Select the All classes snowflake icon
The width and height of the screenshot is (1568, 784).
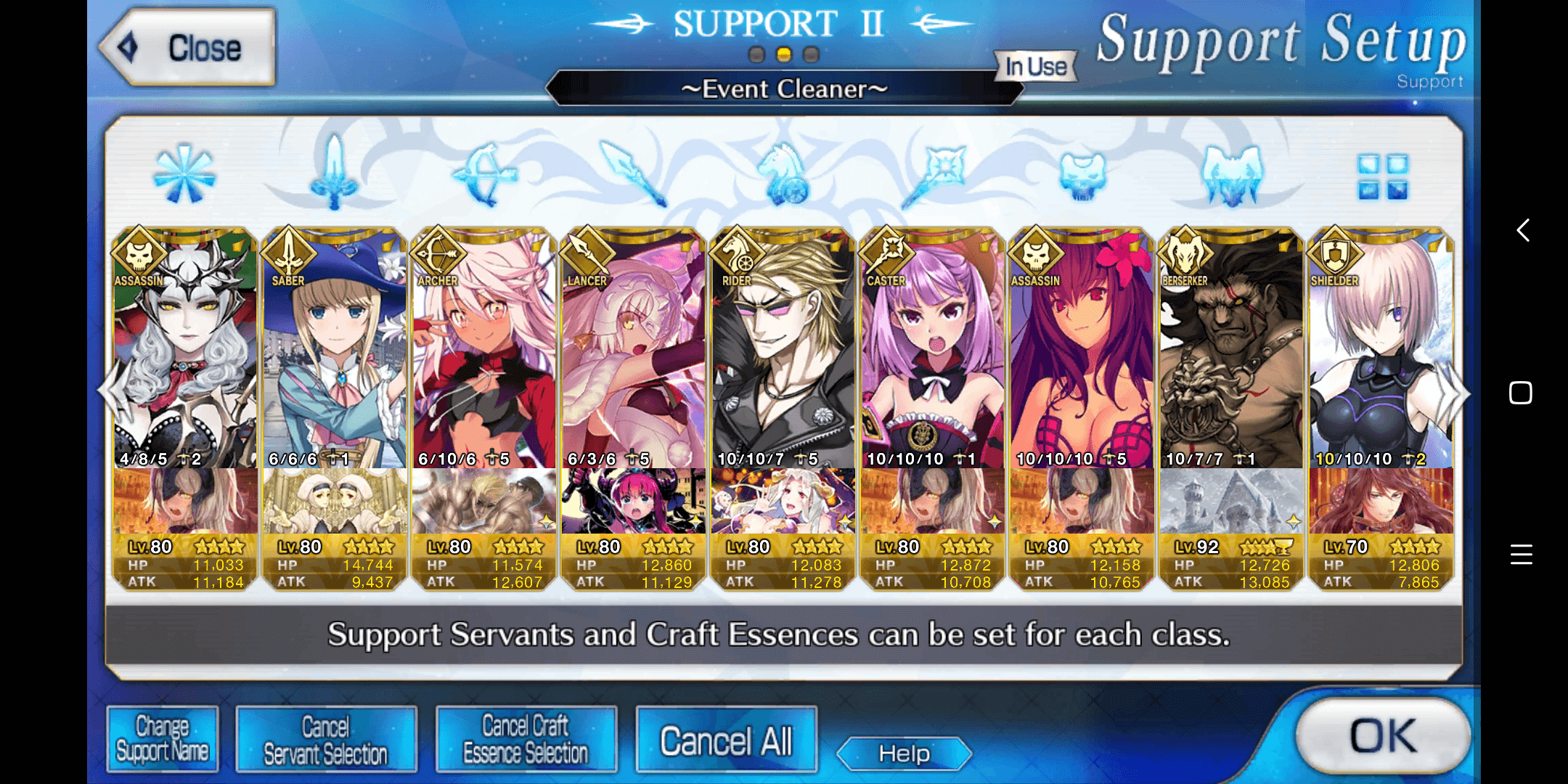pos(184,175)
